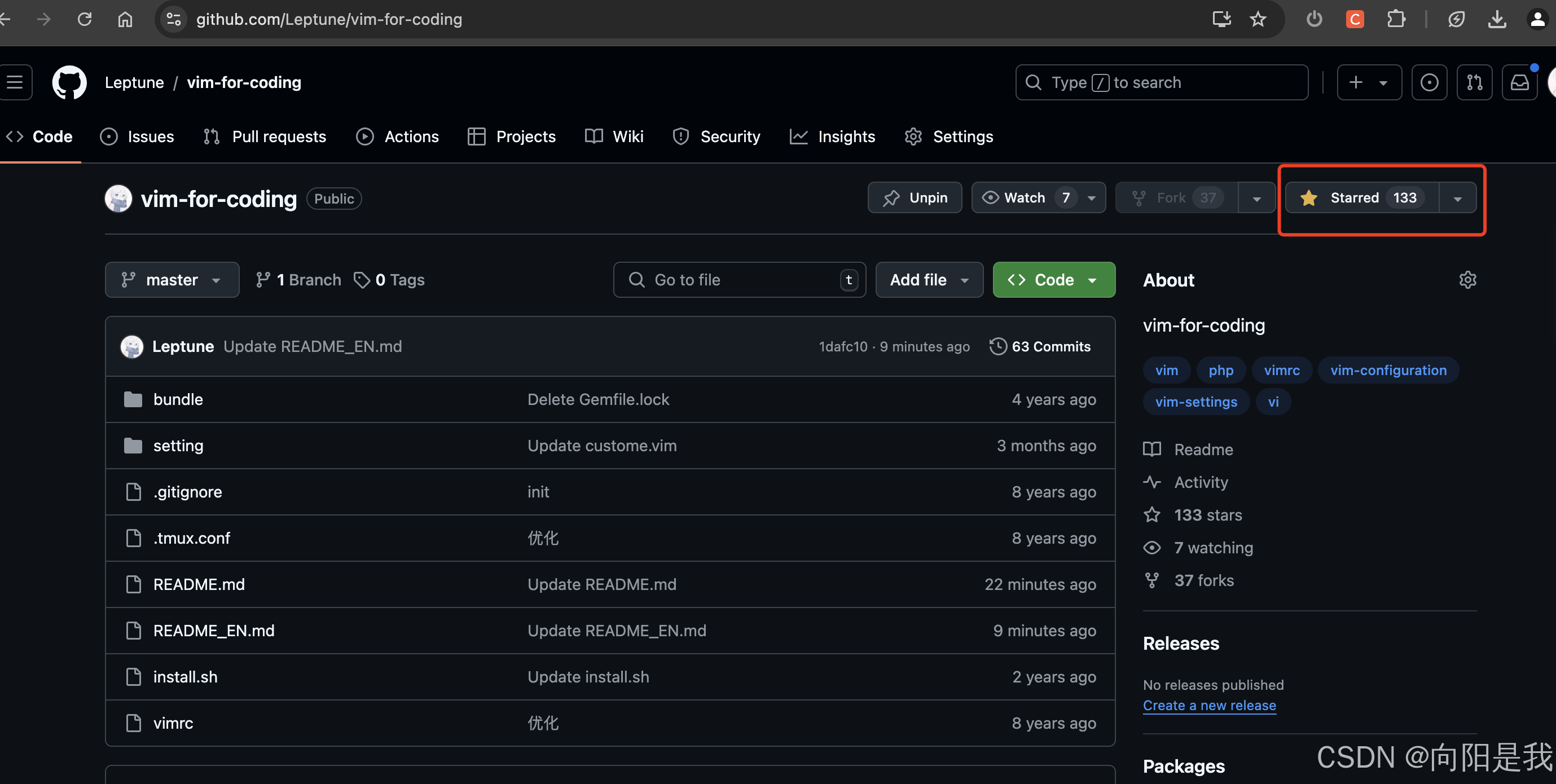Open the Add file dropdown
1556x784 pixels.
tap(929, 280)
